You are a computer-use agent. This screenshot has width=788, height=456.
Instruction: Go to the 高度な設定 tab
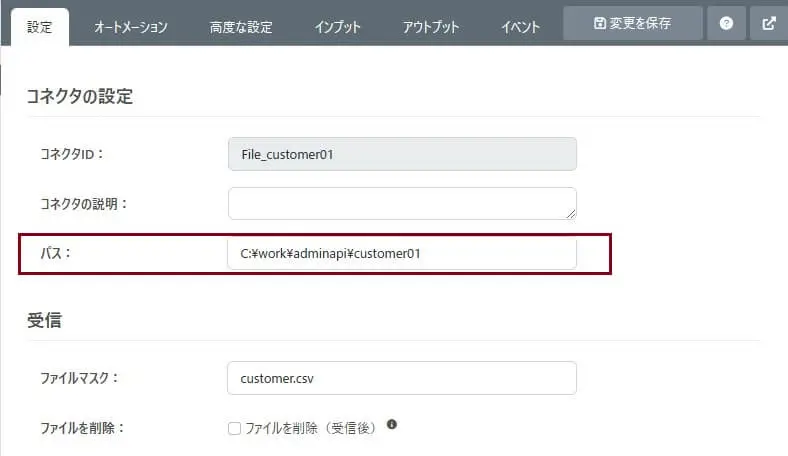click(241, 27)
